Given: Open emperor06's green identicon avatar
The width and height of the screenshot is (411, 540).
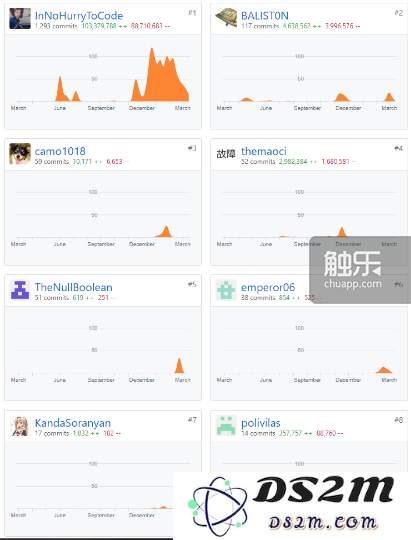Looking at the screenshot, I should pyautogui.click(x=226, y=290).
